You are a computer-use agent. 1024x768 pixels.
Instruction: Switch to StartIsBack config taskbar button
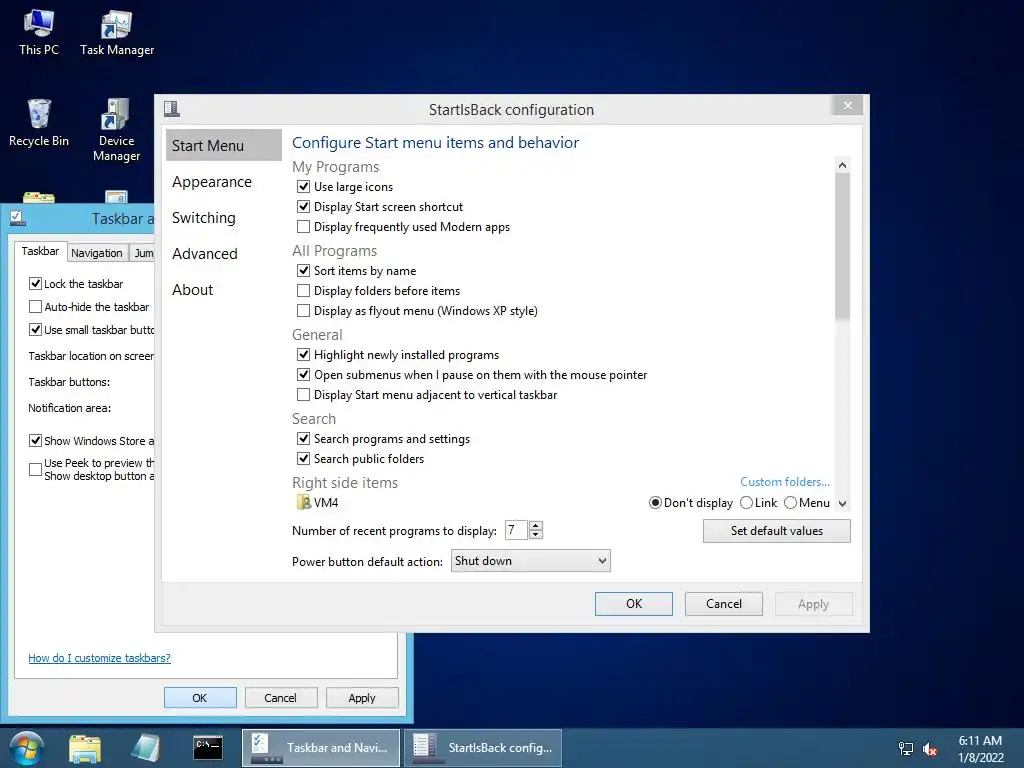click(483, 748)
